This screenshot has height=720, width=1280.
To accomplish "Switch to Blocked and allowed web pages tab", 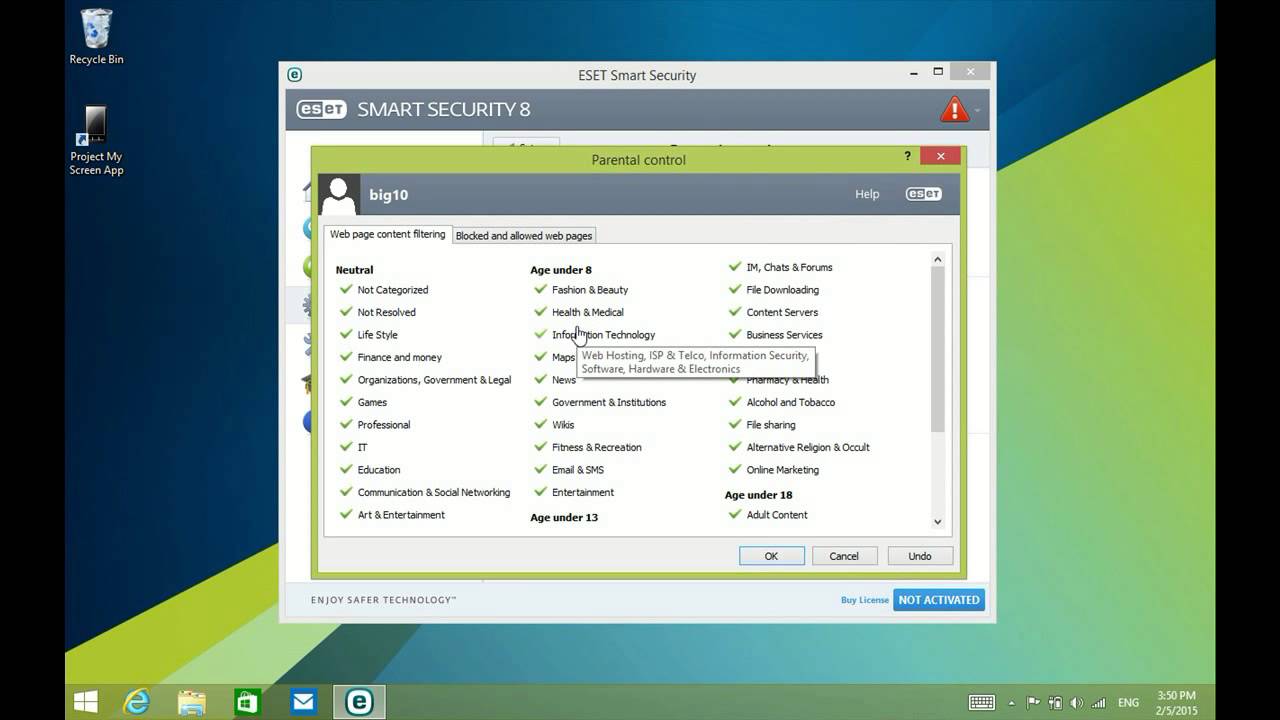I will 524,236.
